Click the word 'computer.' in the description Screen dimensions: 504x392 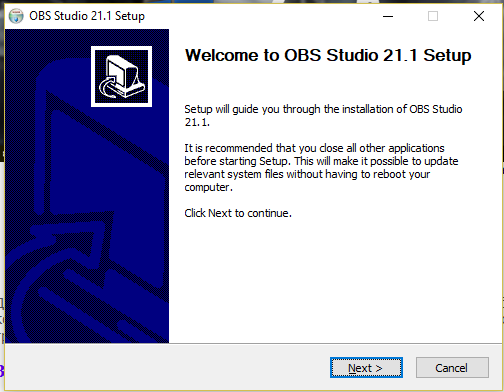(208, 187)
